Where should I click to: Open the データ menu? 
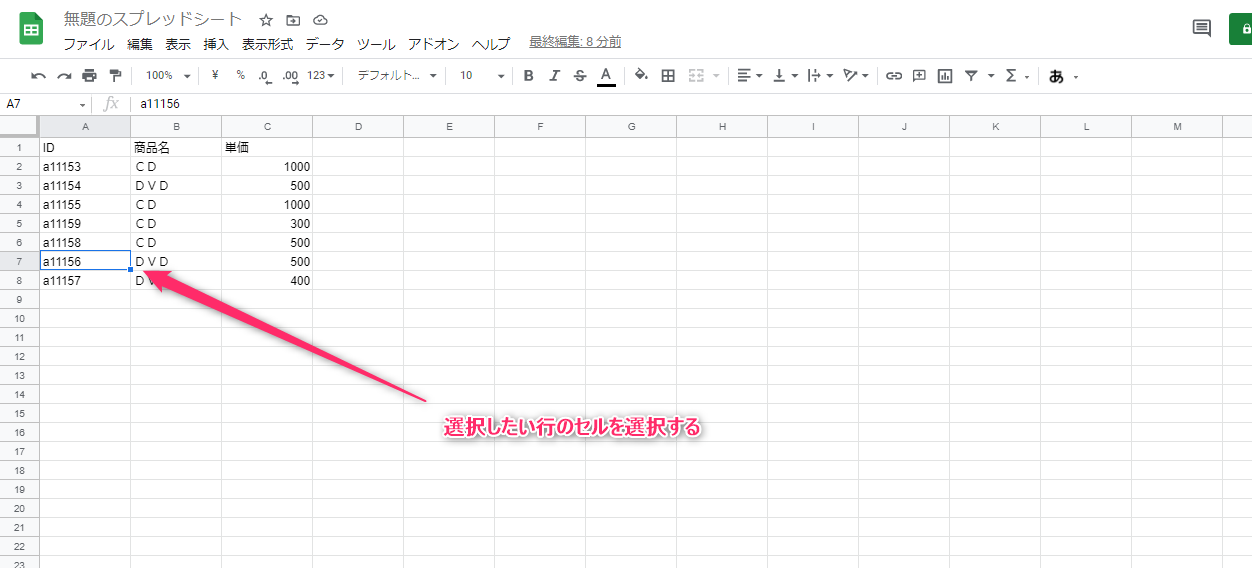(325, 44)
